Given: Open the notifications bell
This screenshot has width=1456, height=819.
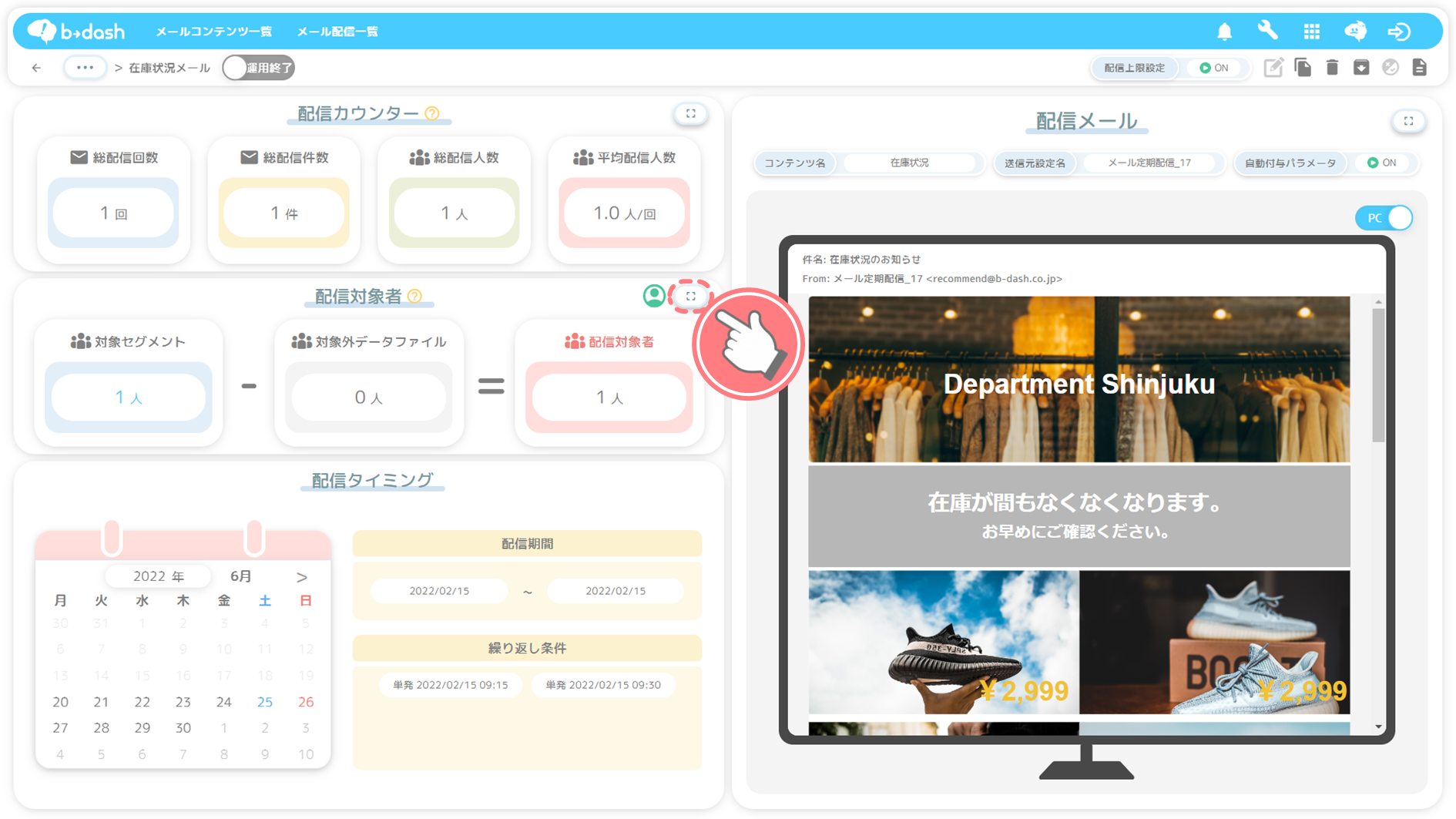Looking at the screenshot, I should pos(1224,32).
